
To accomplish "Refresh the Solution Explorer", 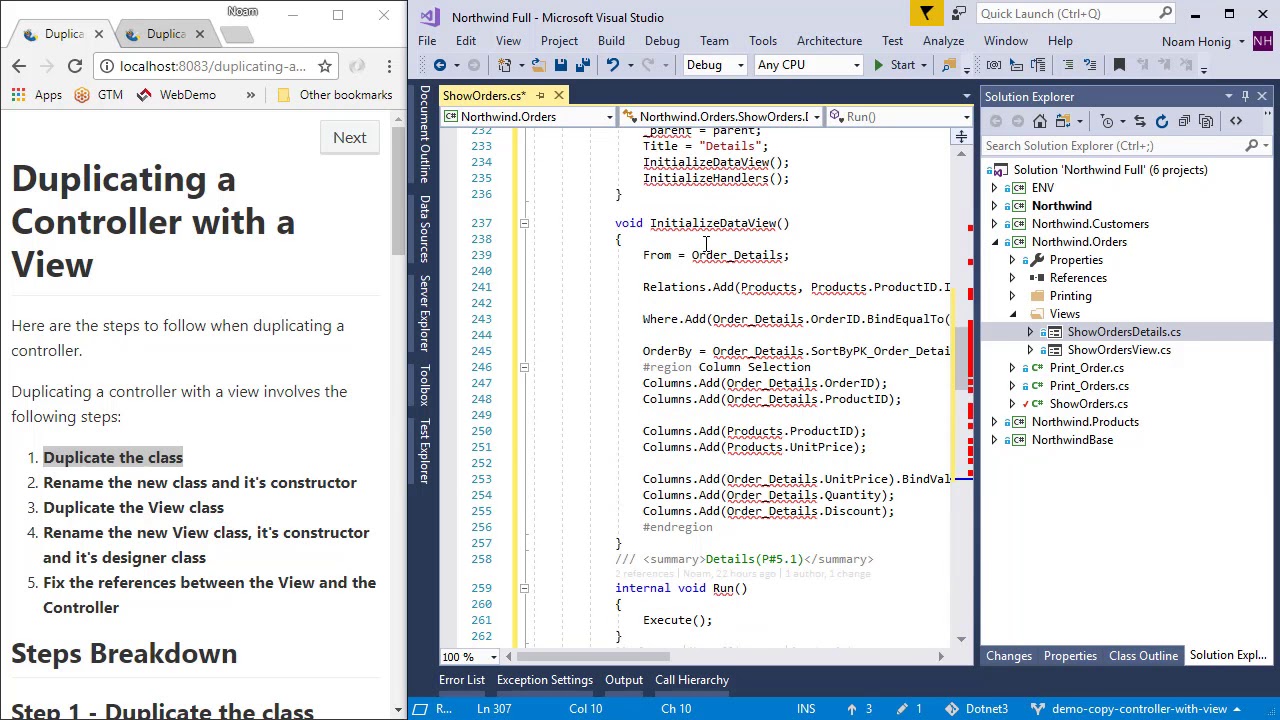I will (1161, 121).
